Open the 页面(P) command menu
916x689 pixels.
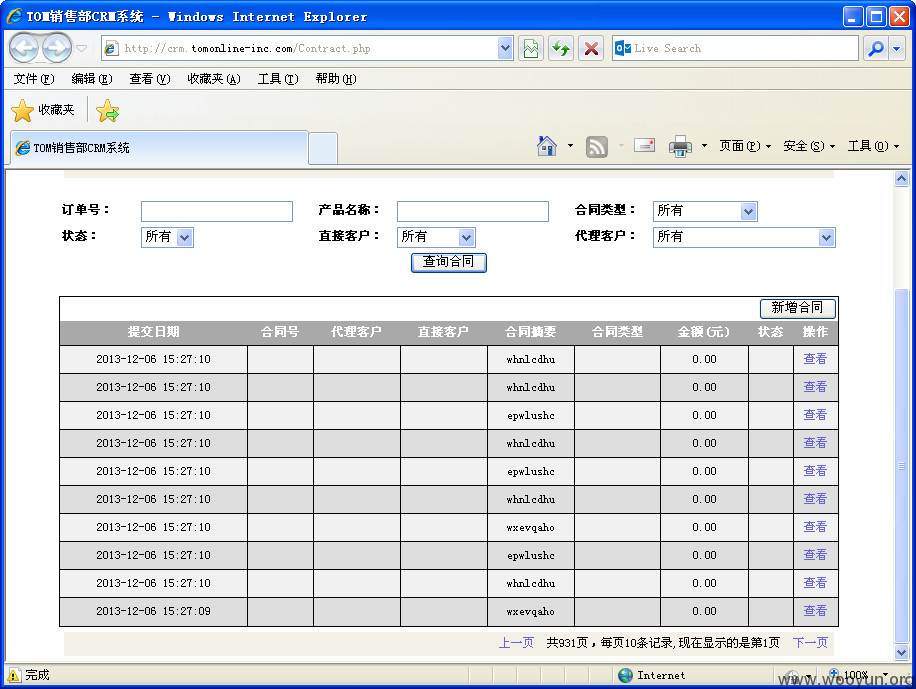[745, 146]
